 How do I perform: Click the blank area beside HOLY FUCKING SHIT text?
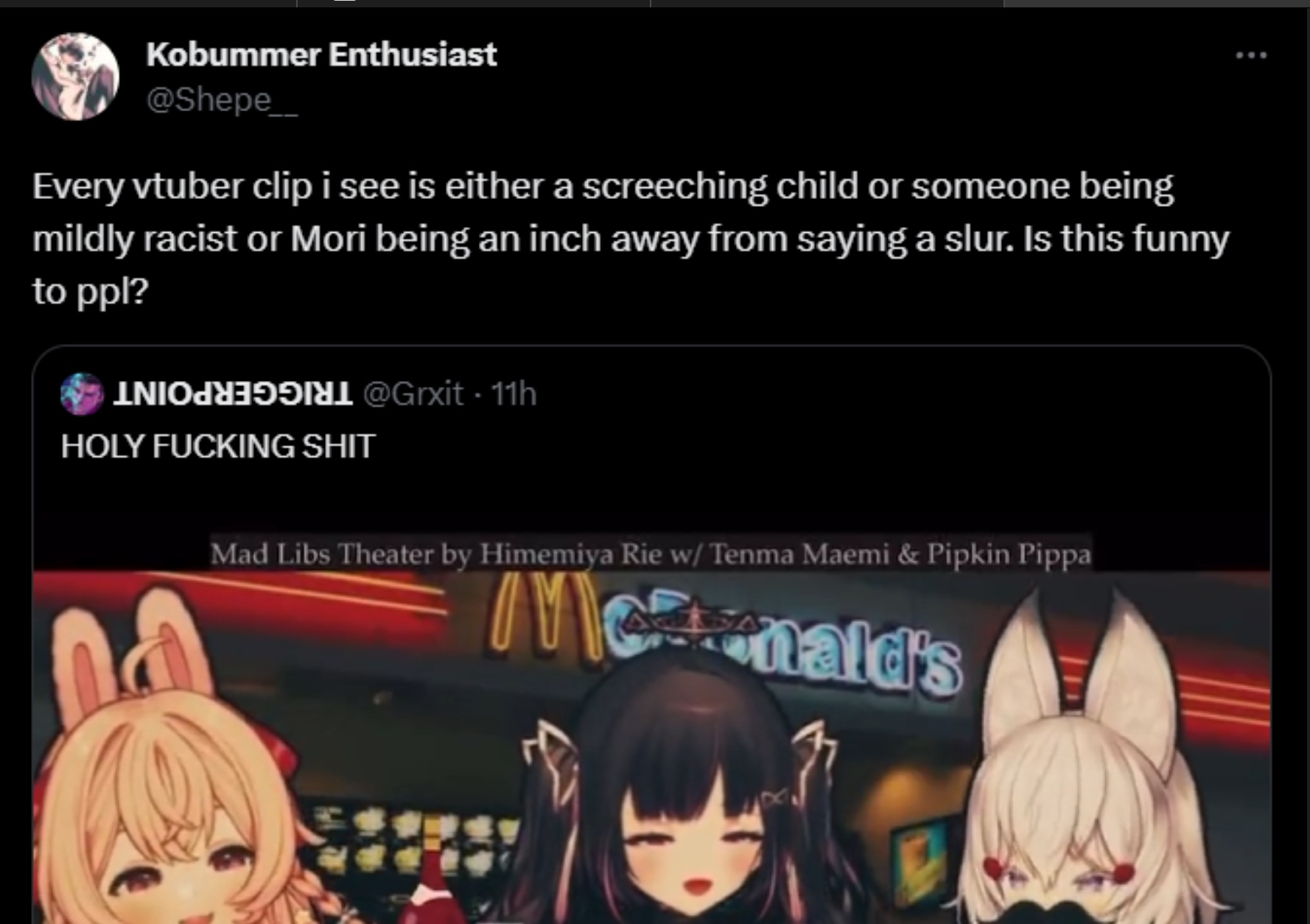(x=810, y=447)
